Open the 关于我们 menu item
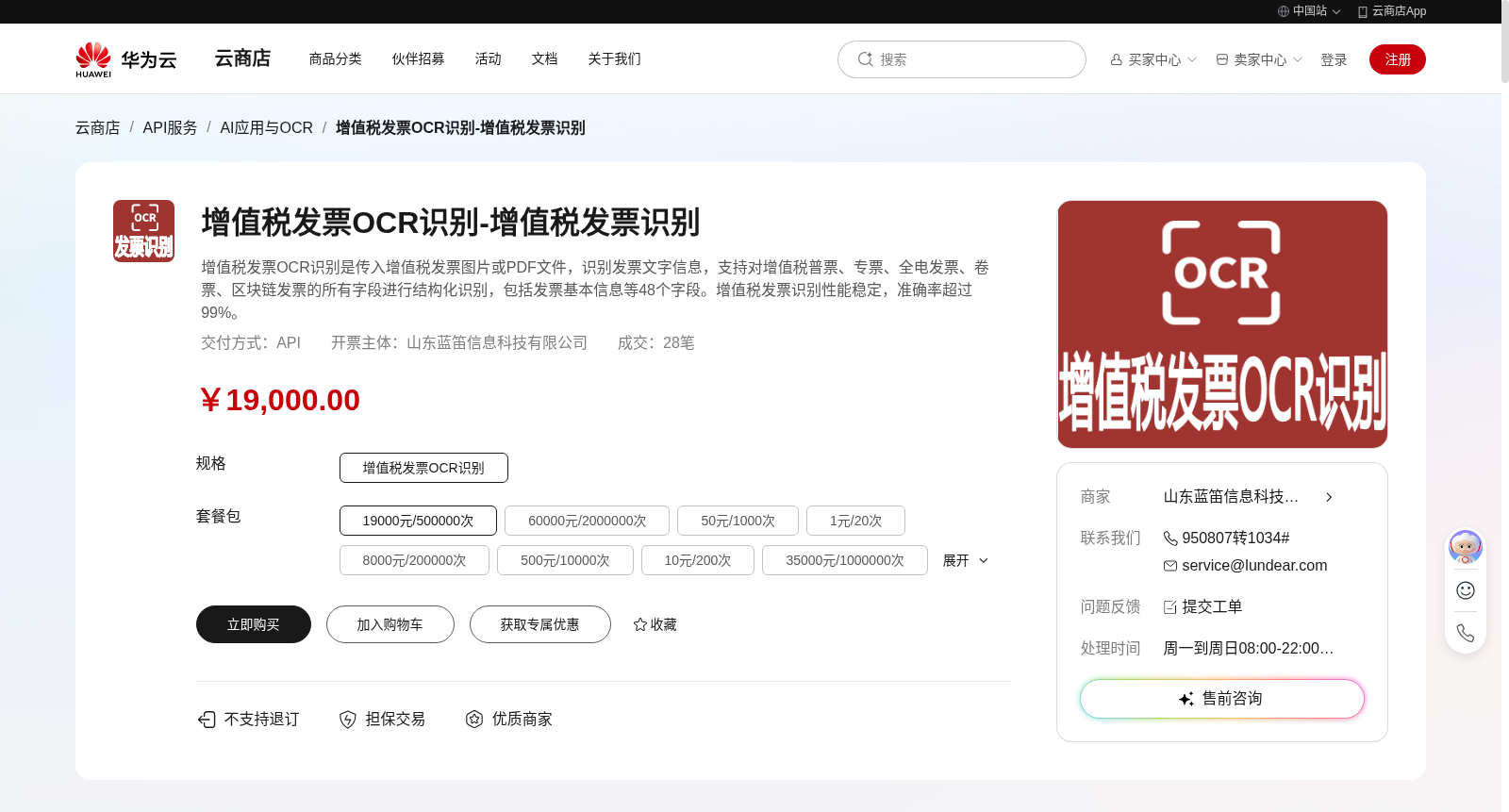 point(614,58)
